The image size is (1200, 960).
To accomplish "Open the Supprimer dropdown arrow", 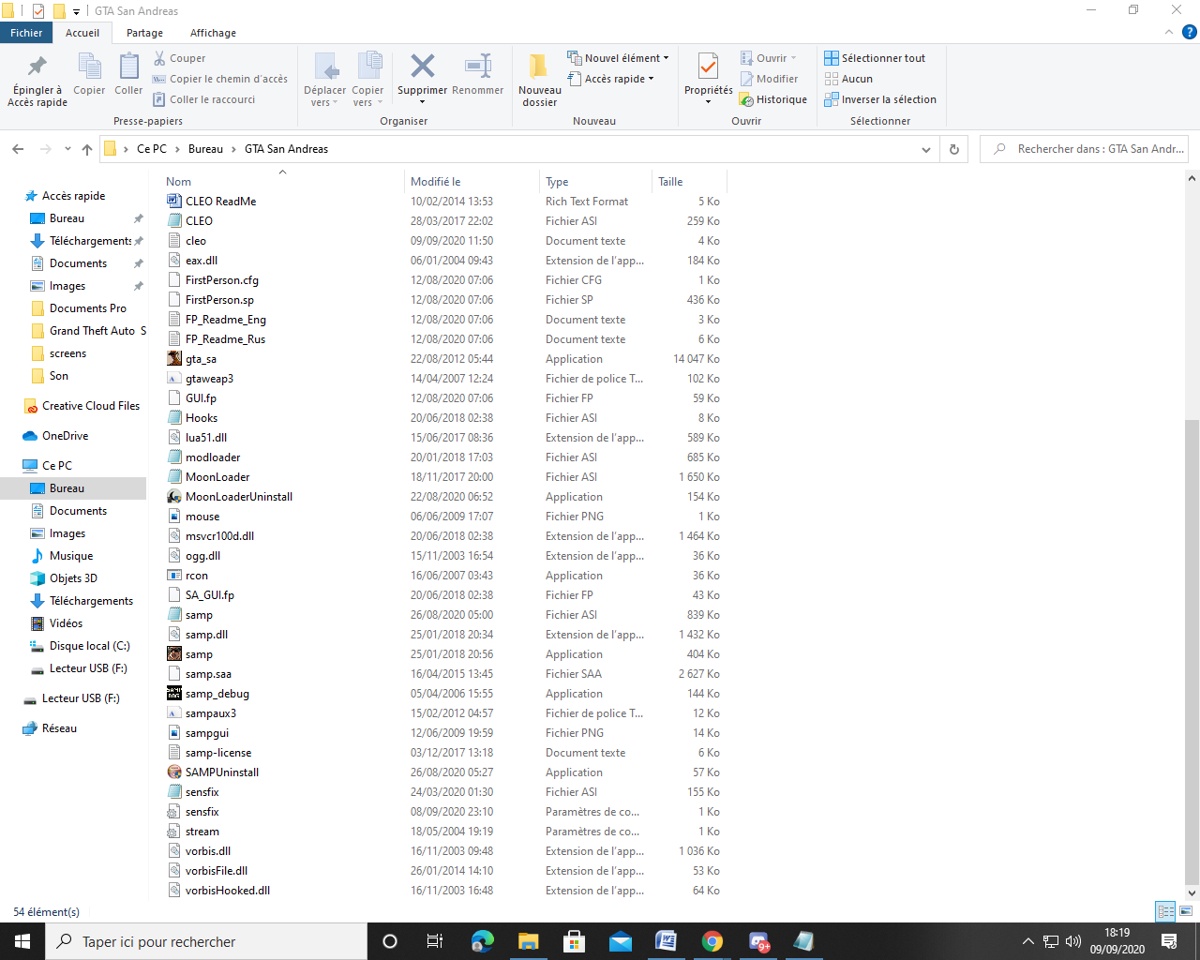I will [x=422, y=102].
